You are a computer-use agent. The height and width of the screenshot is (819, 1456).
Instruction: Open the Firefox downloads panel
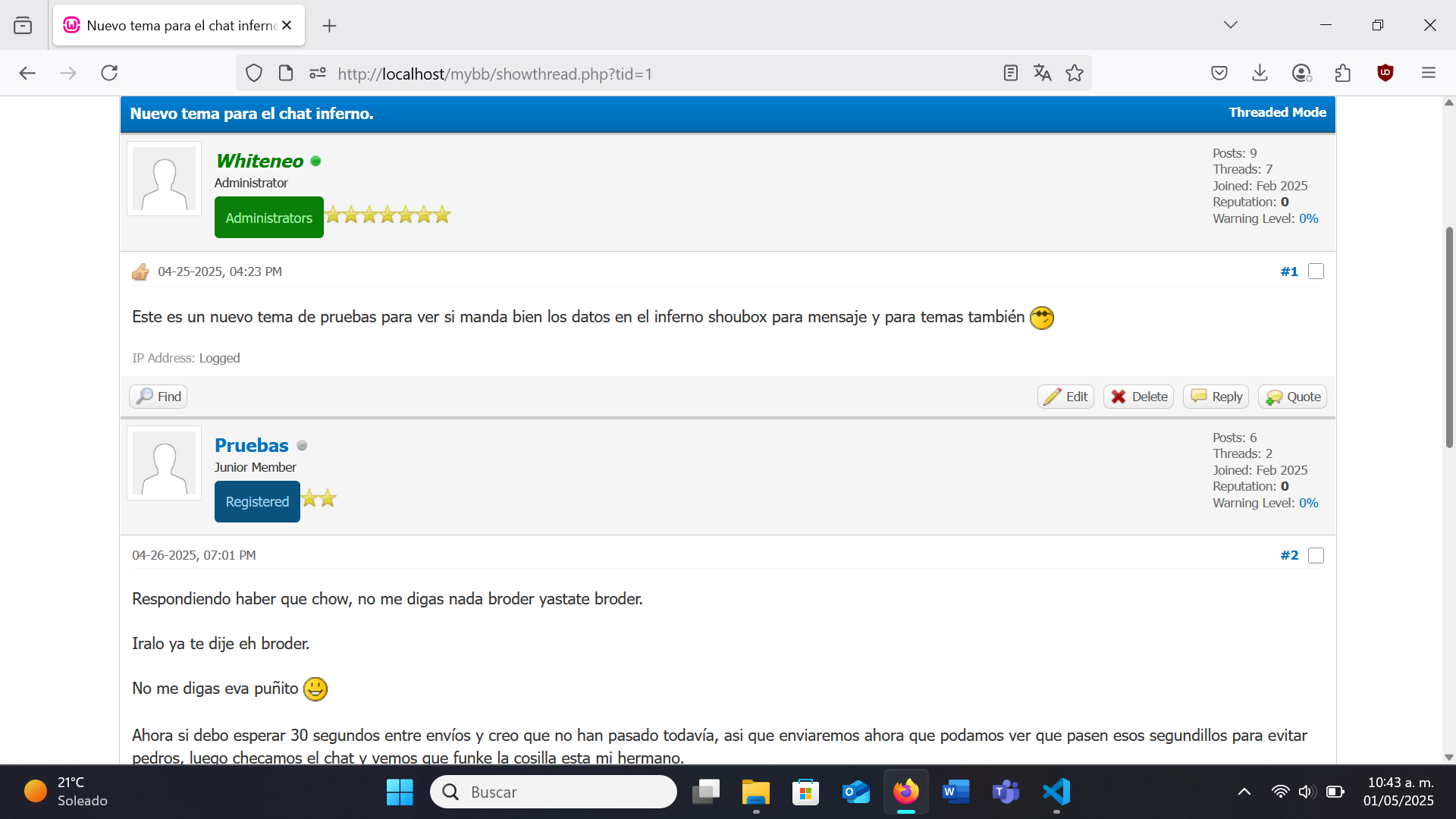pos(1260,73)
